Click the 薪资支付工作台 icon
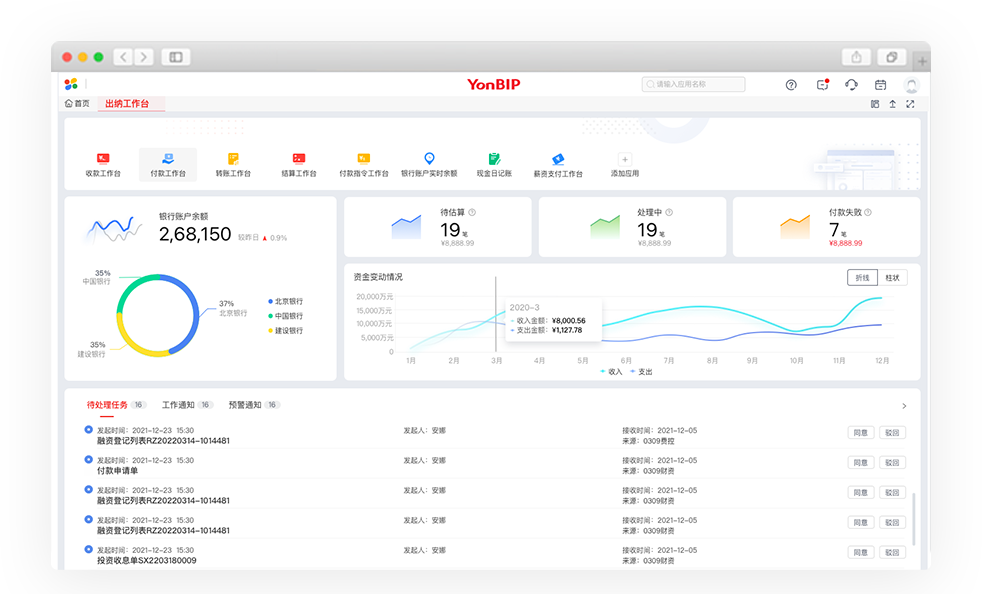This screenshot has height=594, width=982. pyautogui.click(x=558, y=159)
